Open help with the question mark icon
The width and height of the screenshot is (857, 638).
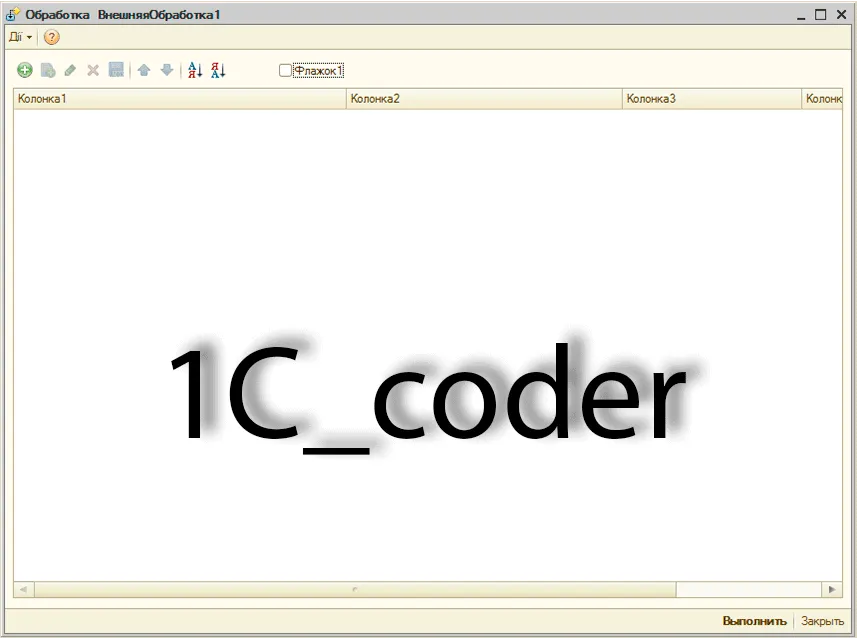click(x=51, y=37)
